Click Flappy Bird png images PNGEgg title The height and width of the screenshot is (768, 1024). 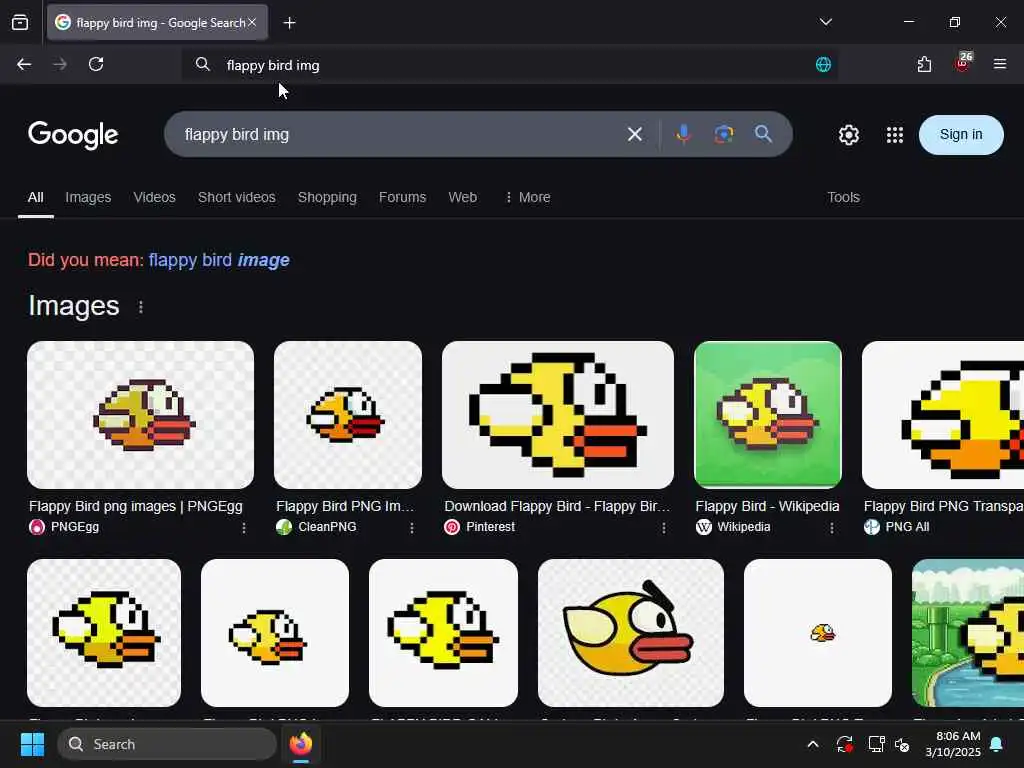136,506
